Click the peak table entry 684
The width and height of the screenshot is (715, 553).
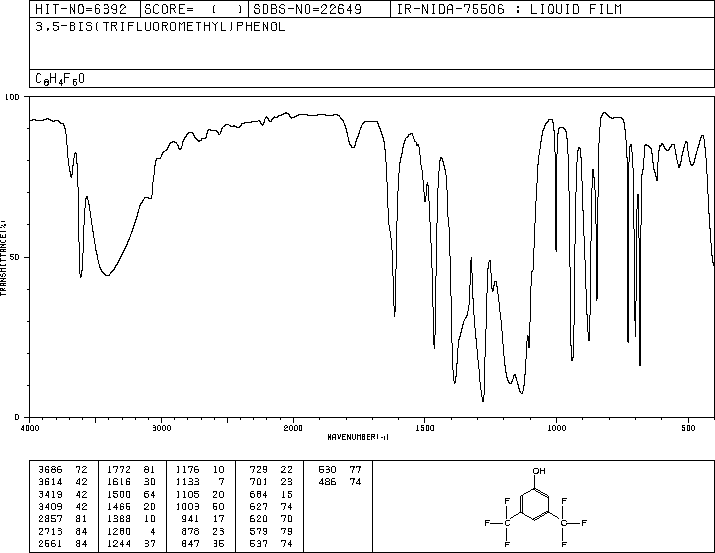click(259, 494)
